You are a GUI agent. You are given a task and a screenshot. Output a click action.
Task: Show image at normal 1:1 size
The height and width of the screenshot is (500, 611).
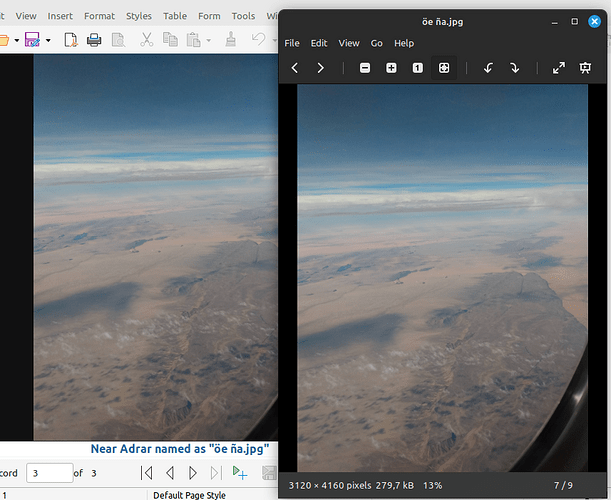point(418,68)
